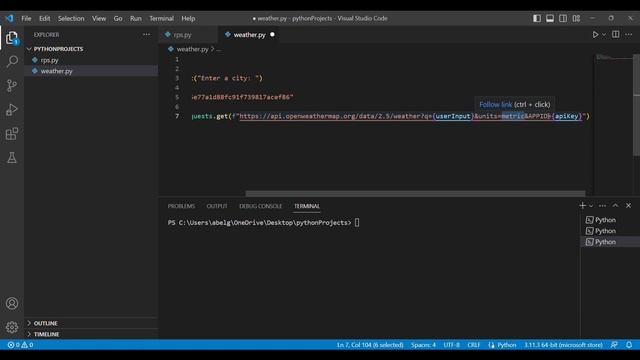Image resolution: width=640 pixels, height=360 pixels.
Task: Click the feedback icon in status bar
Action: 614,345
